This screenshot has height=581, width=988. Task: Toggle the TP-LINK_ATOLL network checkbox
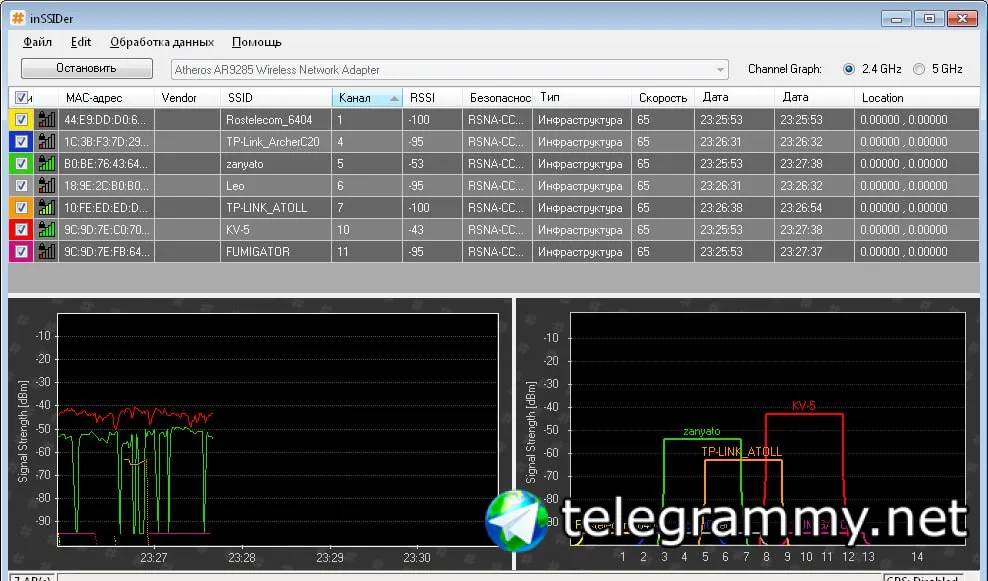pyautogui.click(x=21, y=207)
